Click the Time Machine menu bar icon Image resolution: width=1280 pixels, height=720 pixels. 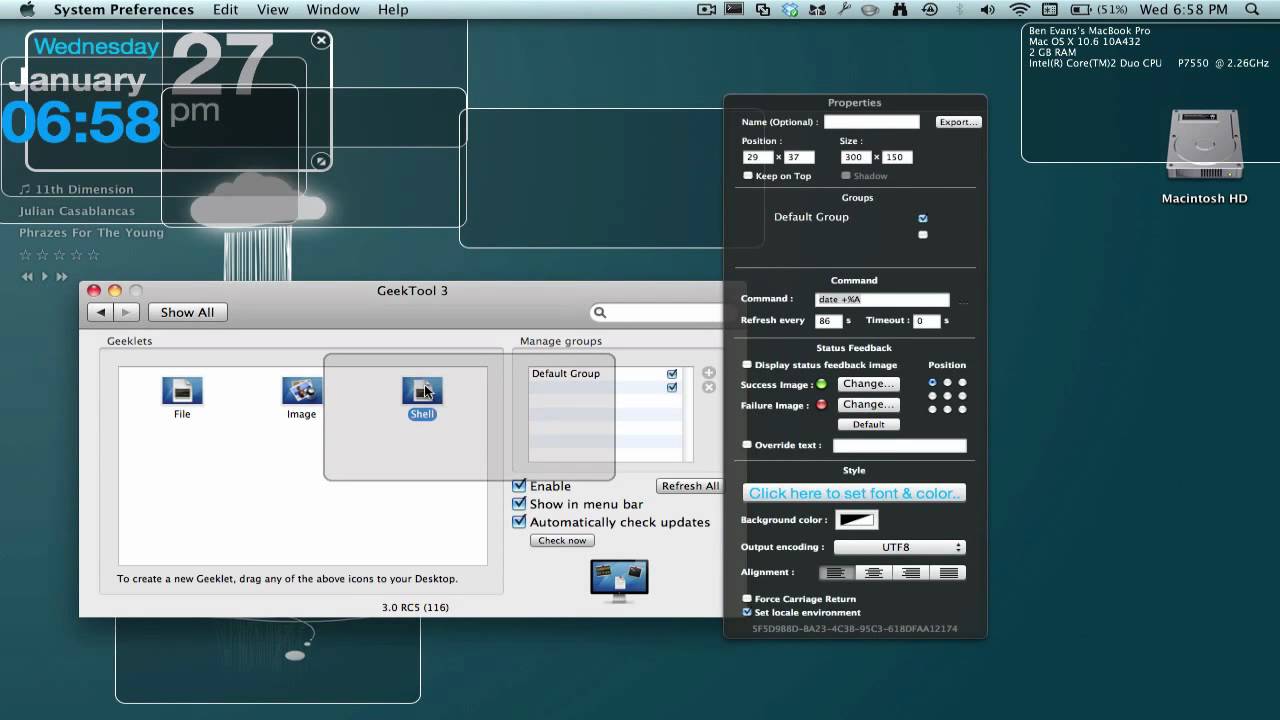point(929,9)
